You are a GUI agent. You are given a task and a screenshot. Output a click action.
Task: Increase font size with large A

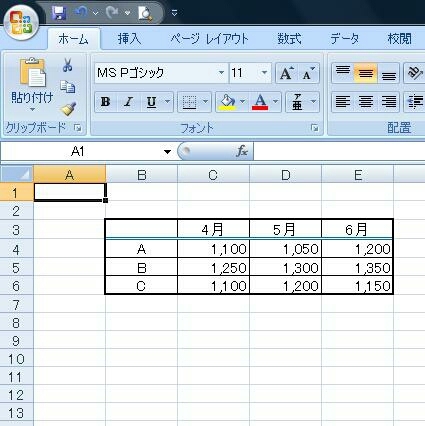pos(286,73)
